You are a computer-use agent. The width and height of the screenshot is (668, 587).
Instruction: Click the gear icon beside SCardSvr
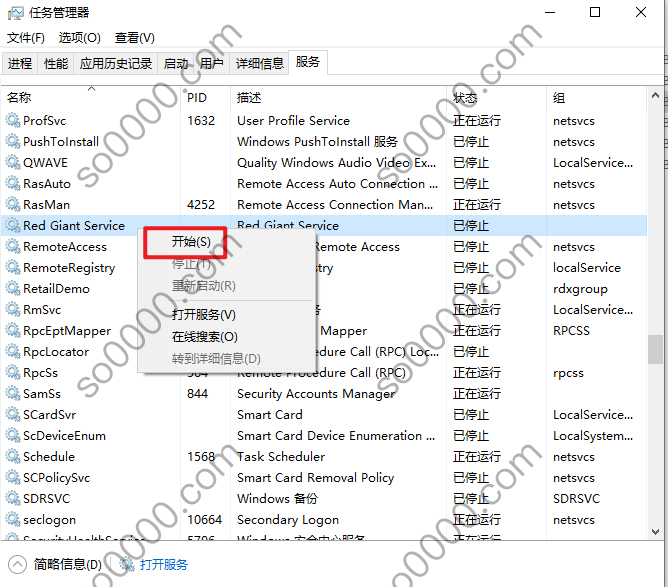(x=13, y=414)
